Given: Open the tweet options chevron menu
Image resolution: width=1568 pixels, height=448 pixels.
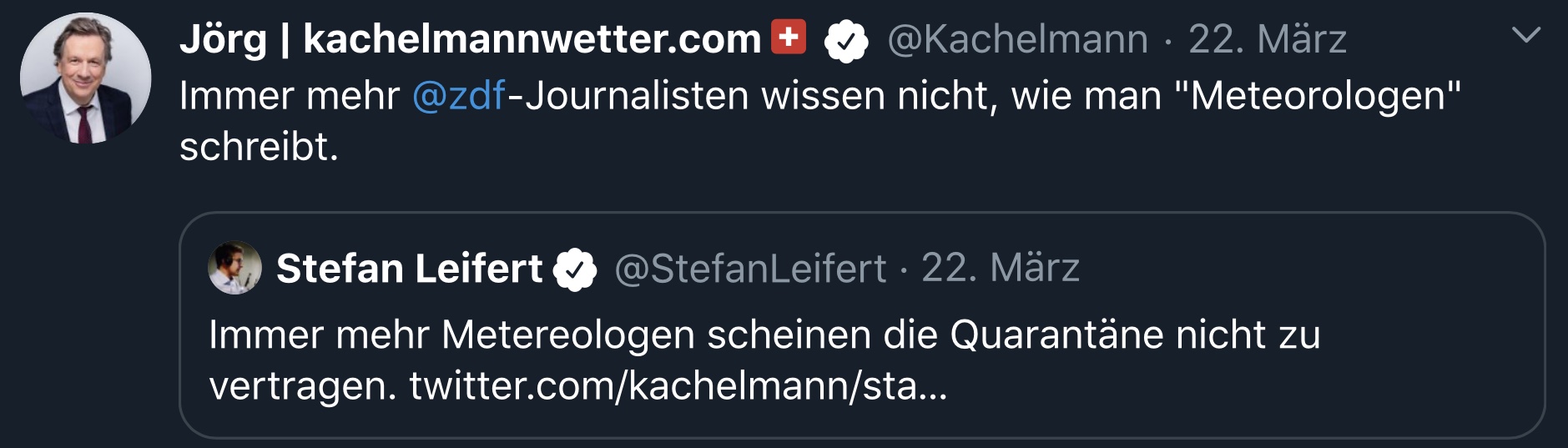Looking at the screenshot, I should (x=1525, y=36).
